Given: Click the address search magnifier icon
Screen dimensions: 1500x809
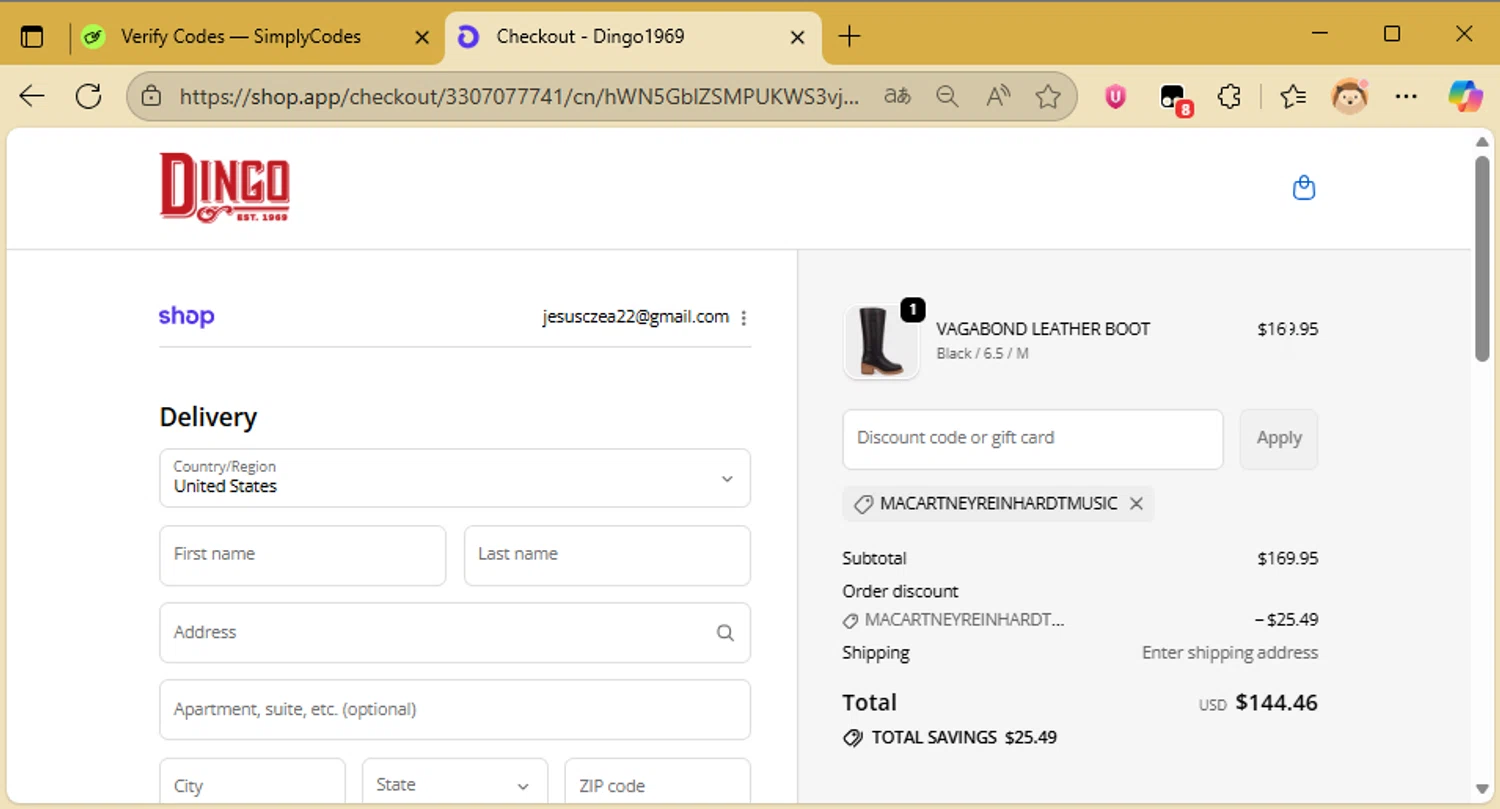Looking at the screenshot, I should click(x=725, y=632).
